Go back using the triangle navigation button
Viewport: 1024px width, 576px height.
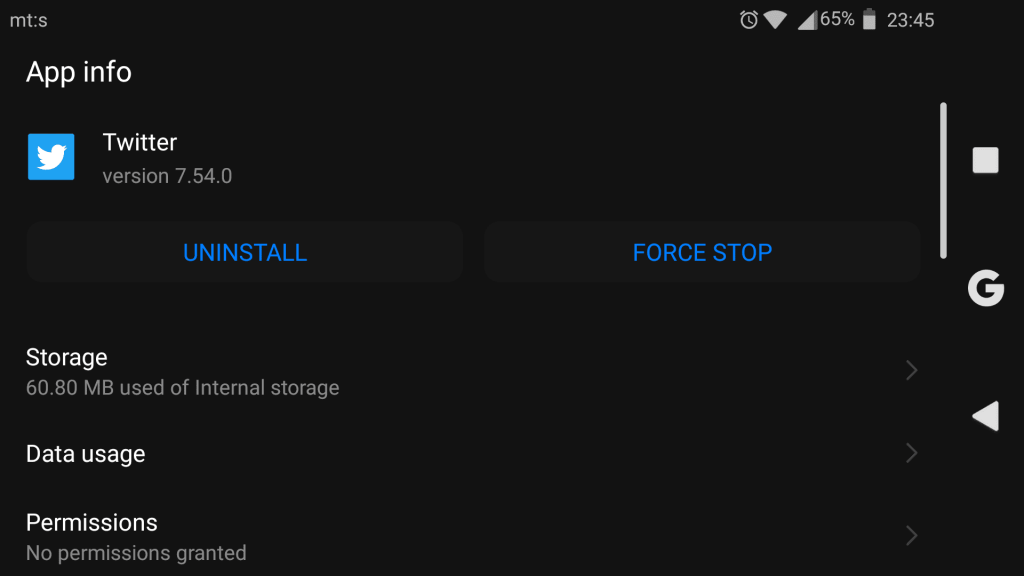(x=985, y=416)
